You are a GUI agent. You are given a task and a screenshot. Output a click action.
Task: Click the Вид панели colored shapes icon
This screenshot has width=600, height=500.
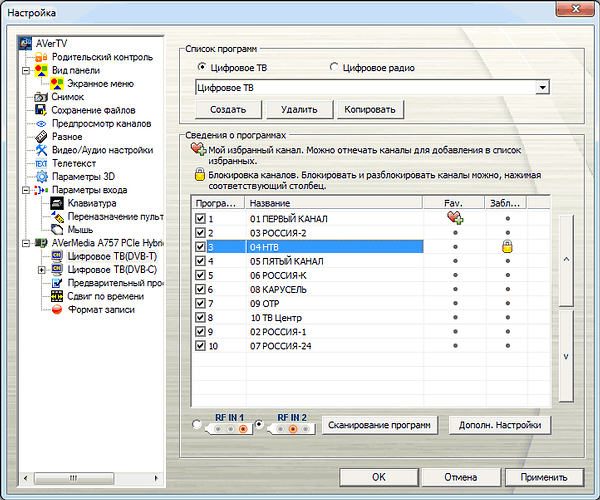(41, 70)
